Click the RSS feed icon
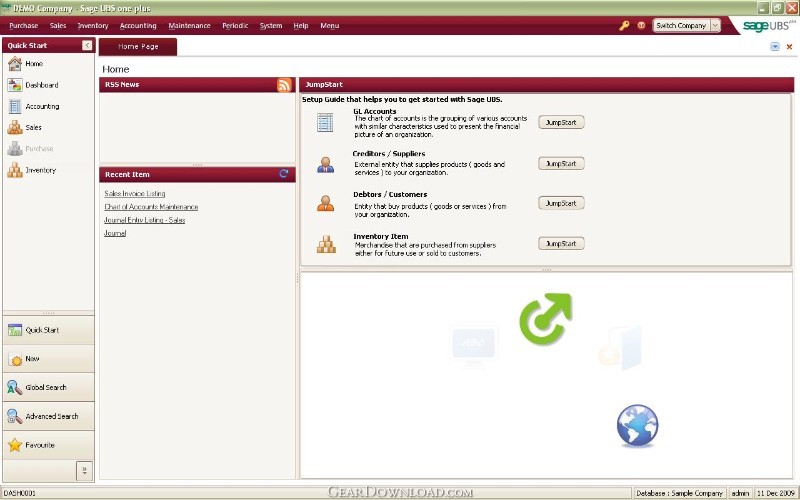 tap(284, 85)
